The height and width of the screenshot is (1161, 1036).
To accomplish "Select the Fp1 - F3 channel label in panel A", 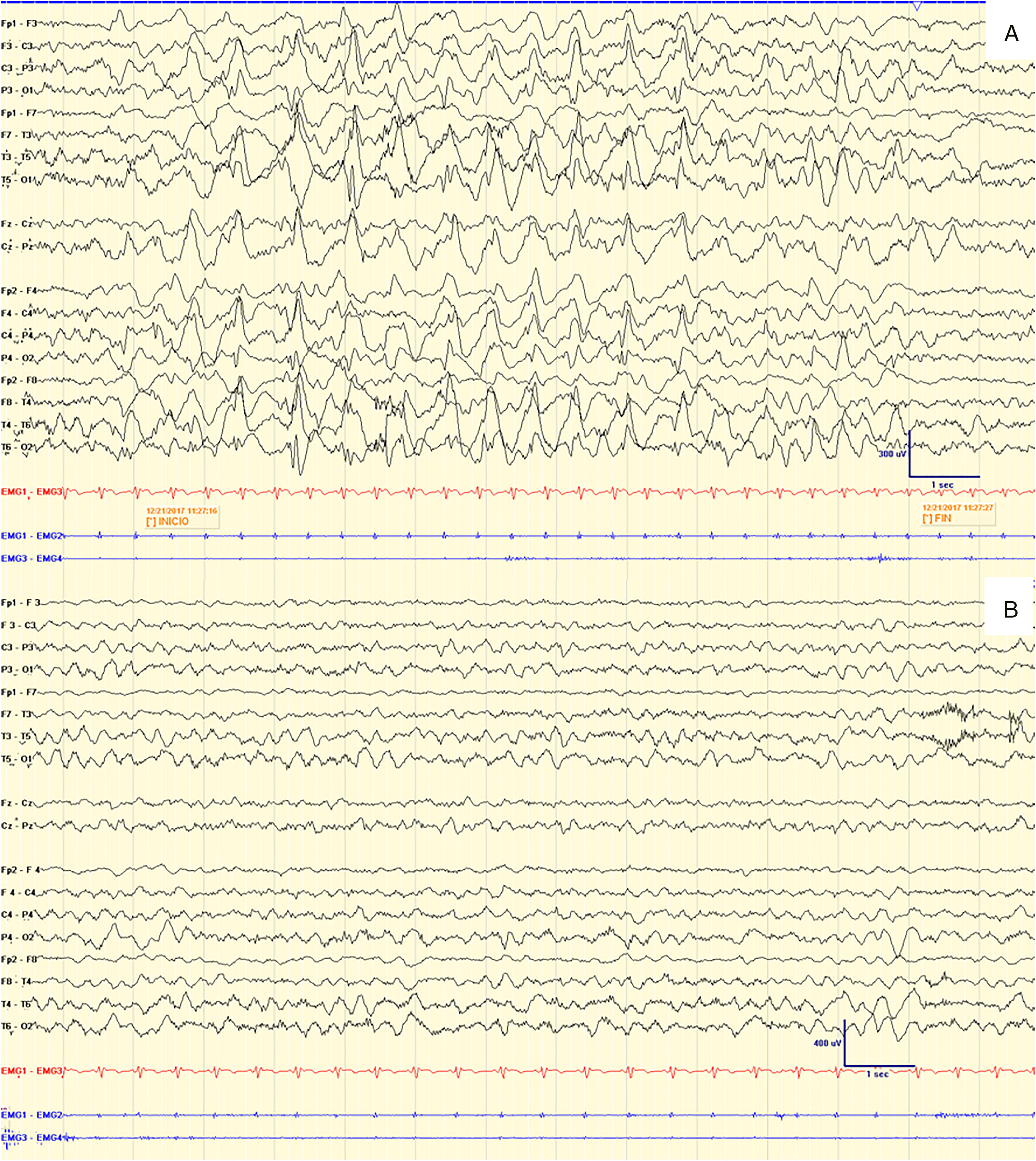I will click(x=19, y=24).
